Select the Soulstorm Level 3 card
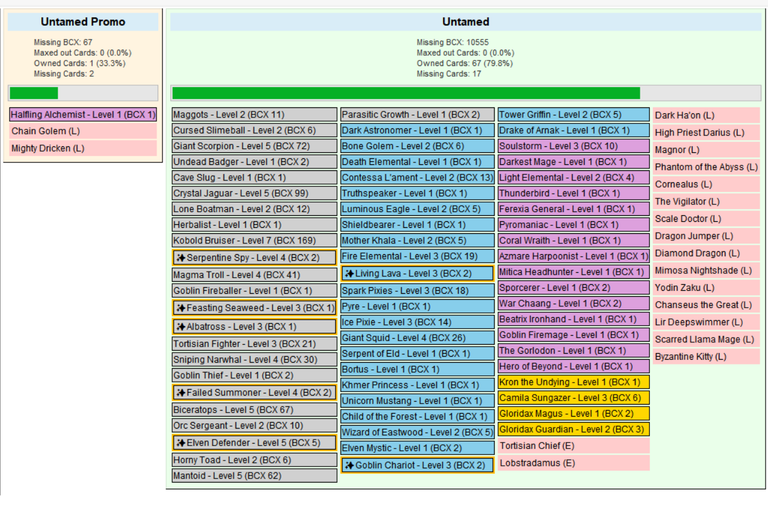The width and height of the screenshot is (768, 518). [574, 146]
